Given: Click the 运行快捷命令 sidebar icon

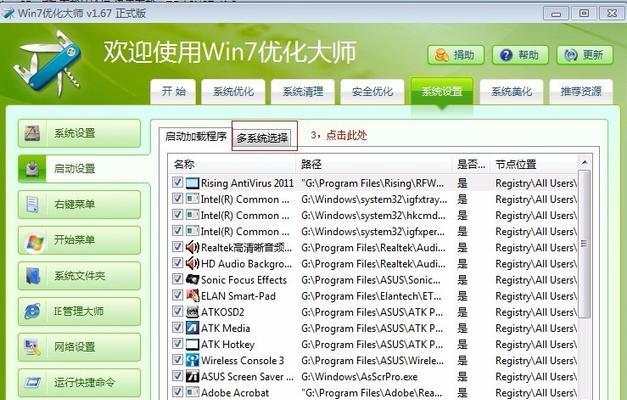Looking at the screenshot, I should (x=32, y=382).
